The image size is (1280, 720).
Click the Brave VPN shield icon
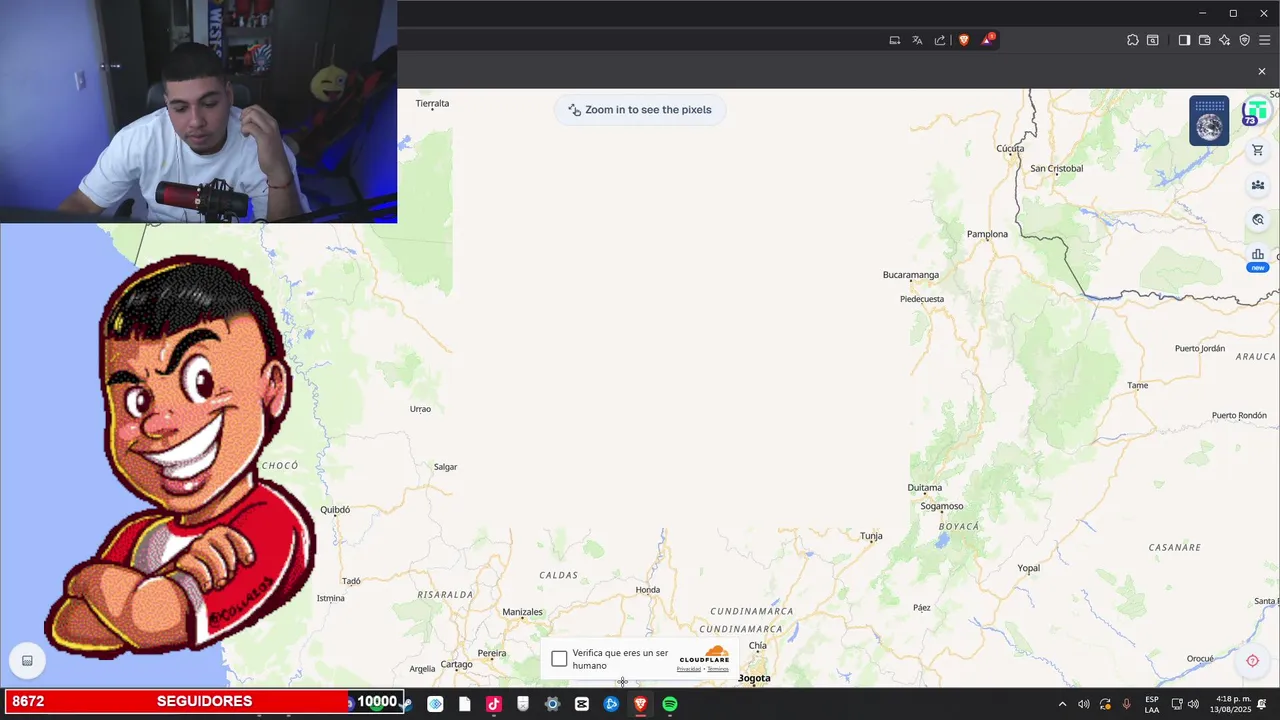click(x=1244, y=40)
